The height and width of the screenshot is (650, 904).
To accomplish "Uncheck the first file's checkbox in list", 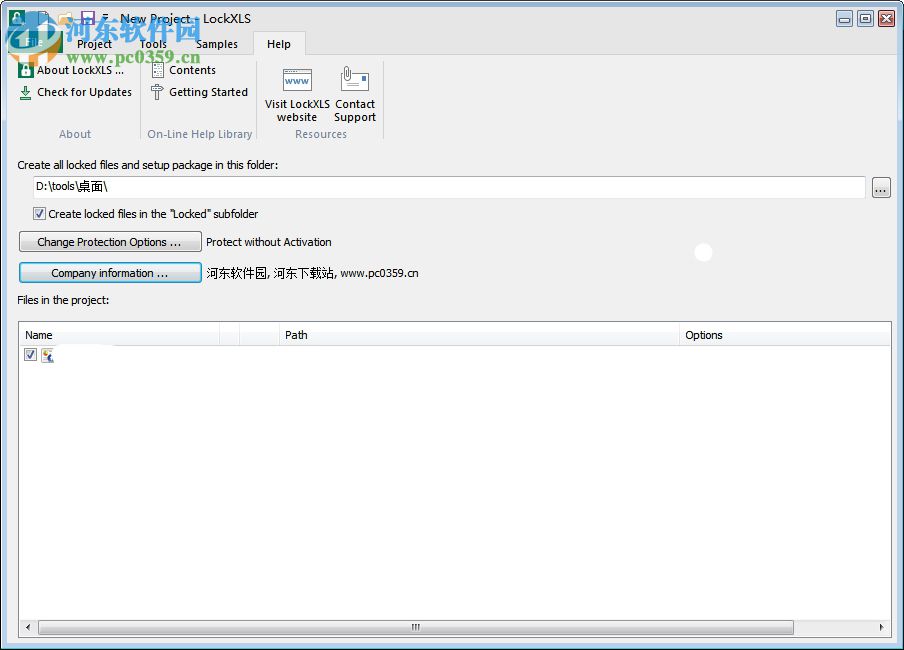I will [31, 355].
